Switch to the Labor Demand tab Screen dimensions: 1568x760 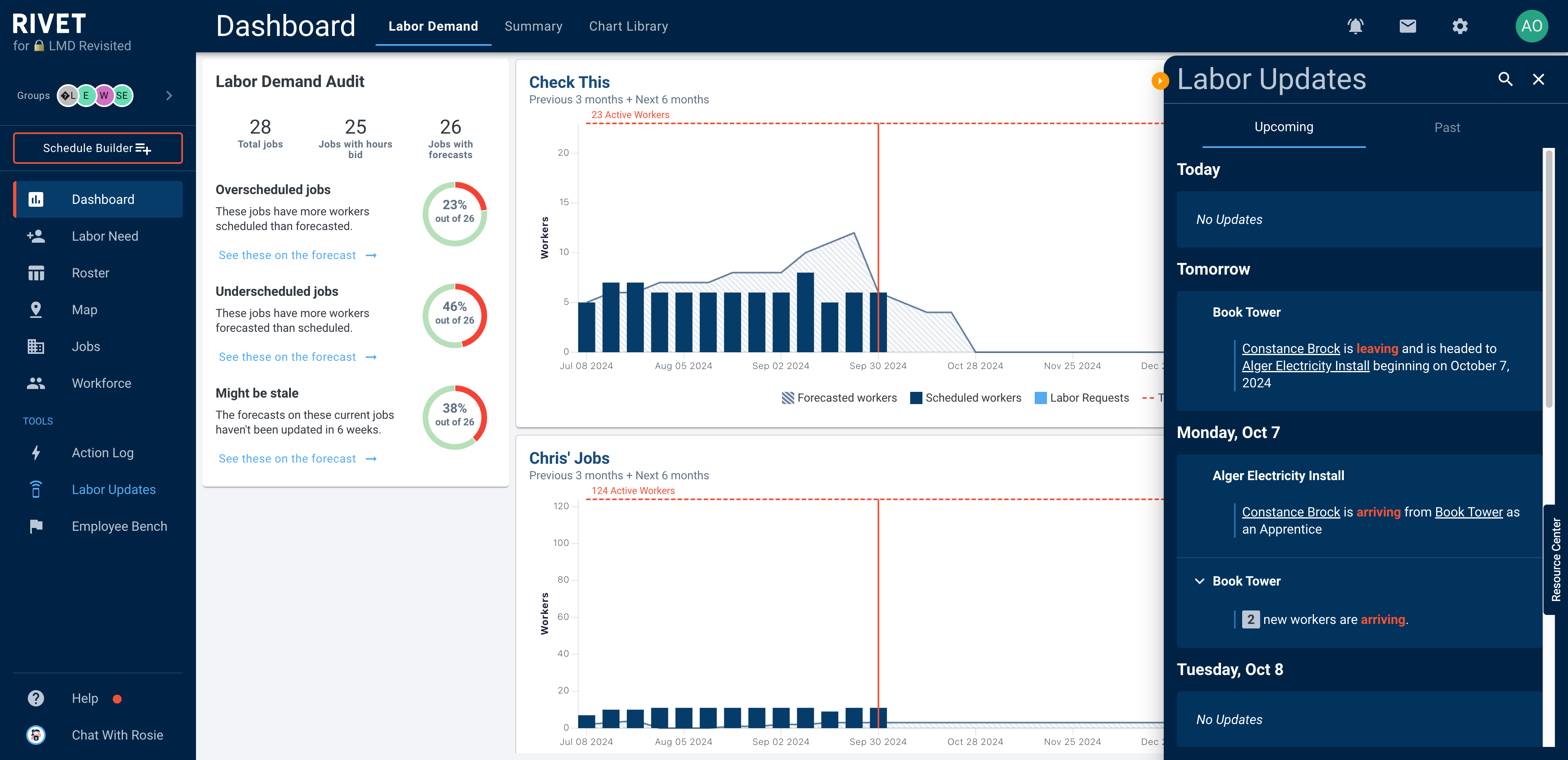[x=433, y=26]
